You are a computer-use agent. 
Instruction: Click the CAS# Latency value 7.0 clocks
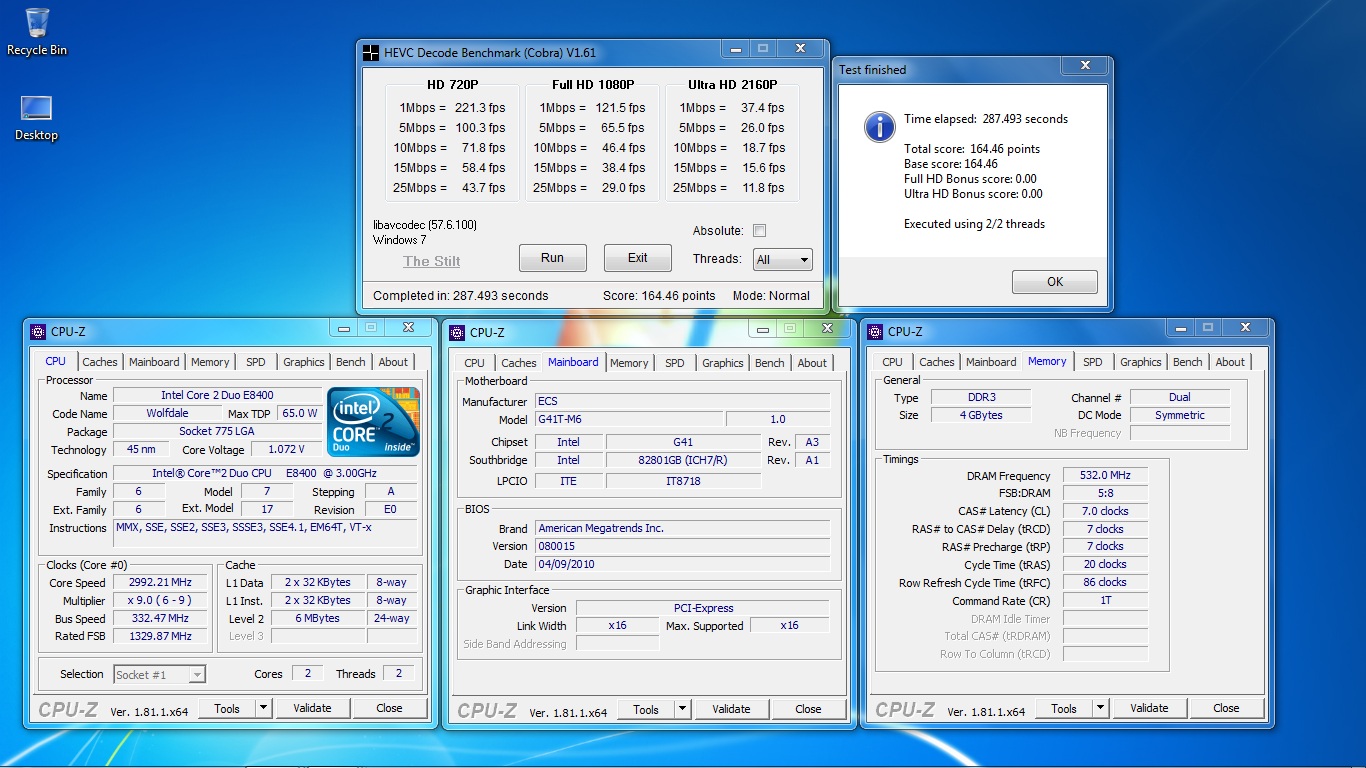pos(1105,511)
